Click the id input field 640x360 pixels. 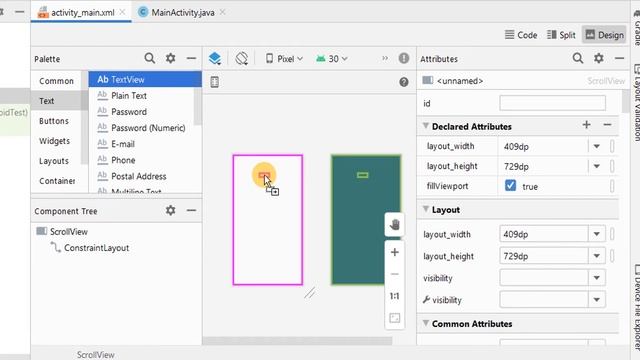pyautogui.click(x=552, y=103)
